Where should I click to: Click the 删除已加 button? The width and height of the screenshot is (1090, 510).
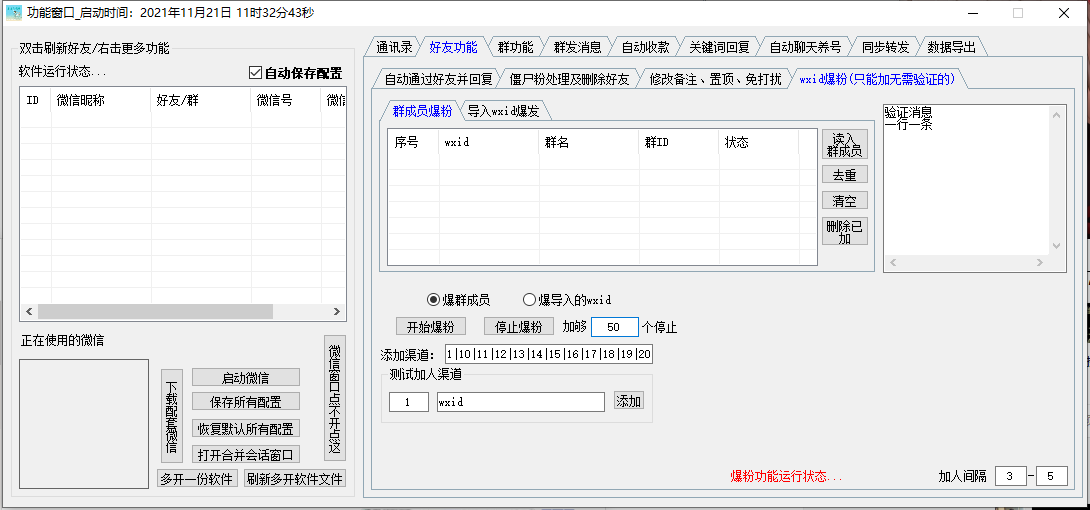[845, 231]
